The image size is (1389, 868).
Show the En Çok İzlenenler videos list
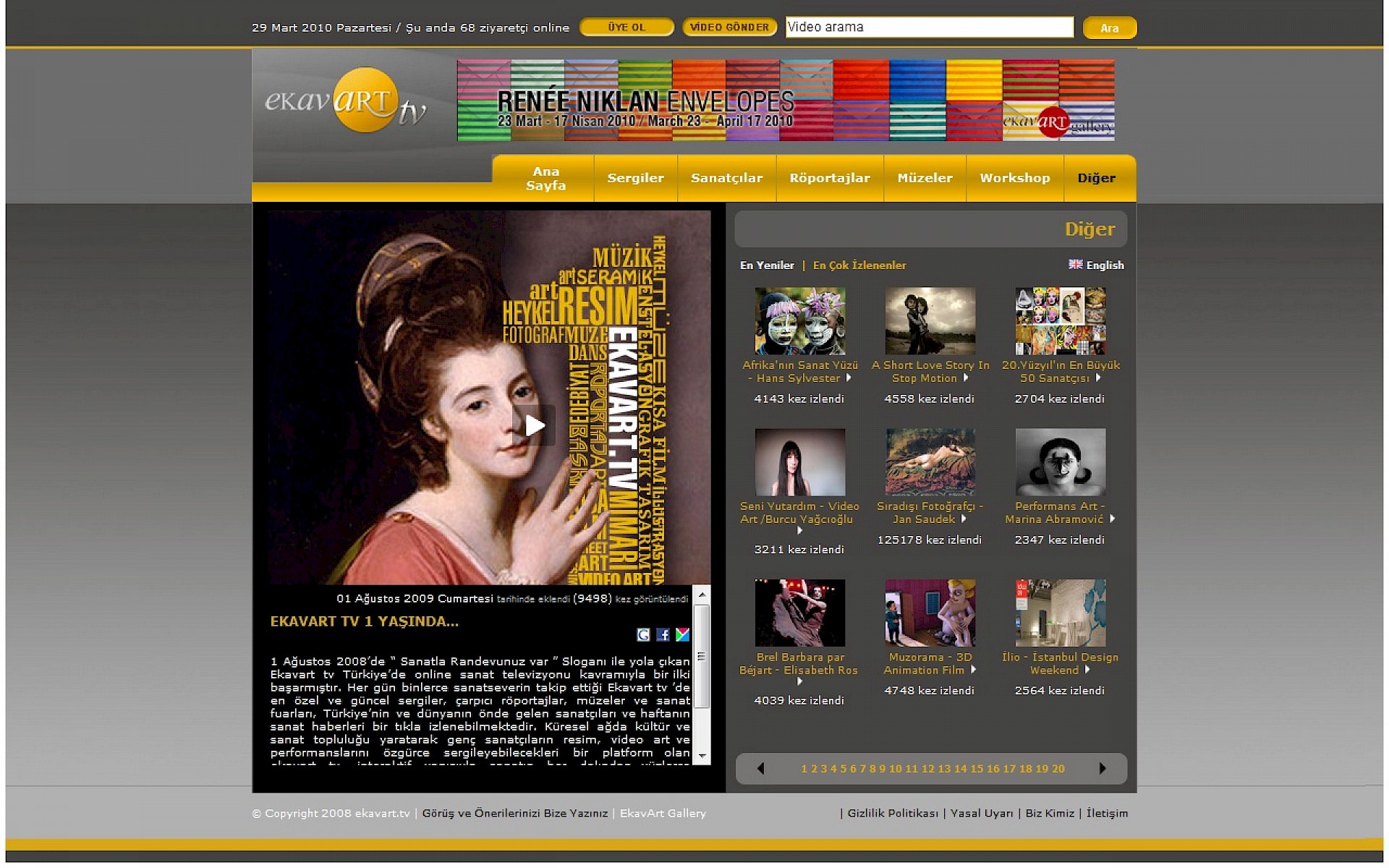[859, 265]
